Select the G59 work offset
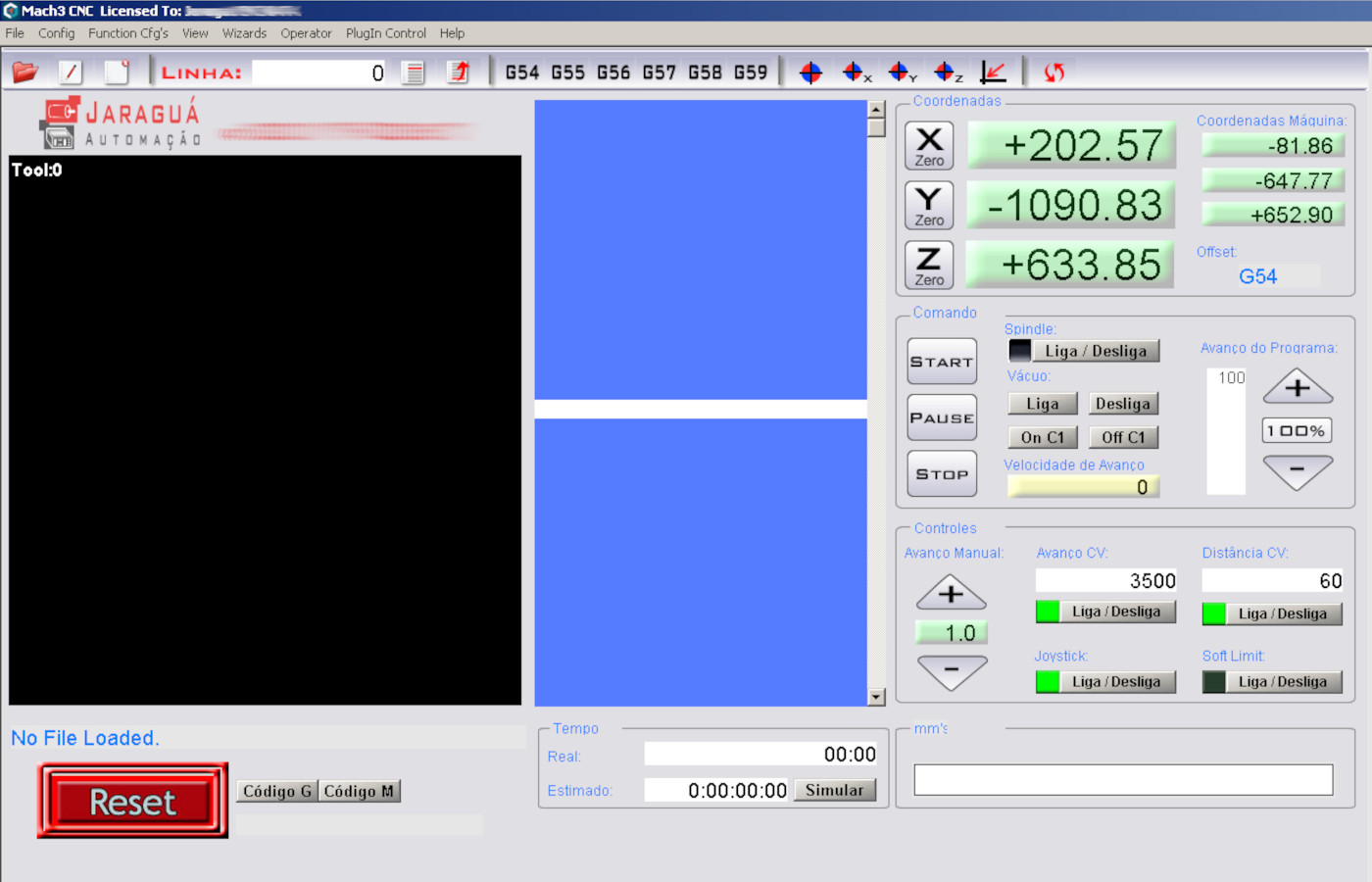The width and height of the screenshot is (1372, 882). click(x=751, y=73)
